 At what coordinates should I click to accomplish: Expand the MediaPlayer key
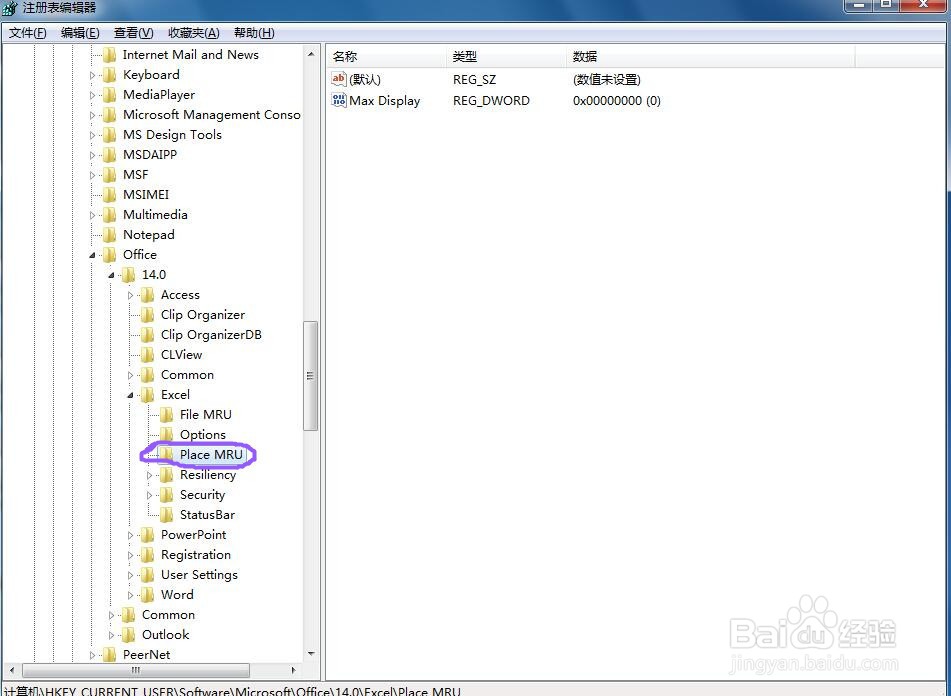point(92,96)
